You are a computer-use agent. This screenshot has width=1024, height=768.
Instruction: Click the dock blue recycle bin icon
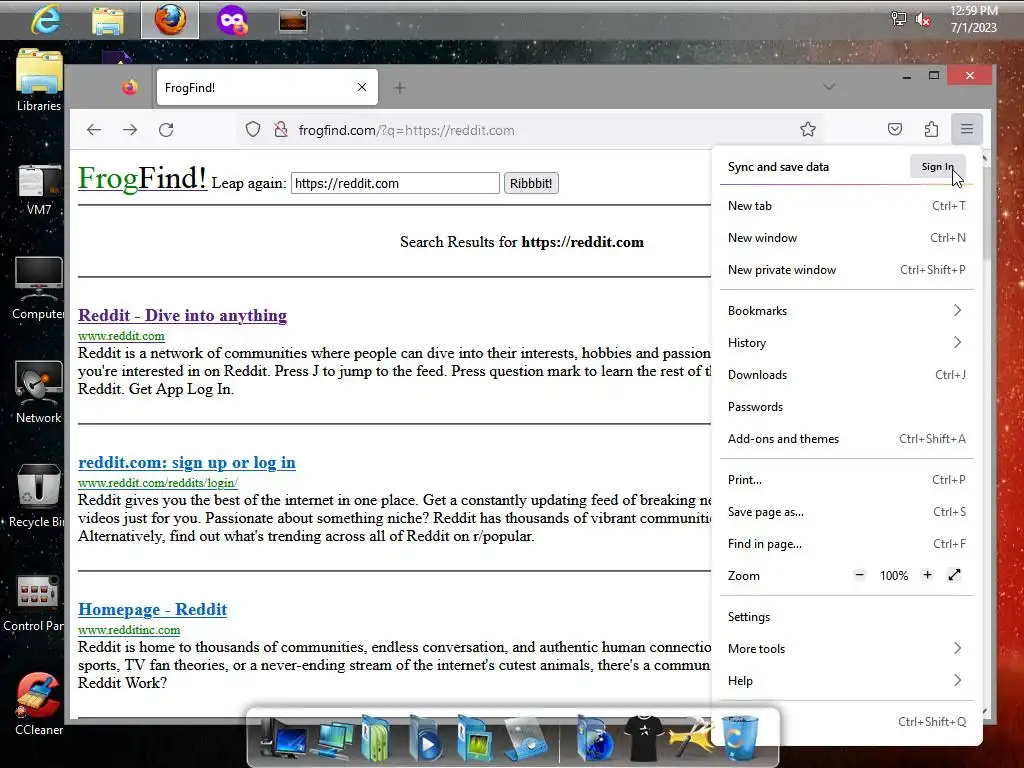[740, 738]
